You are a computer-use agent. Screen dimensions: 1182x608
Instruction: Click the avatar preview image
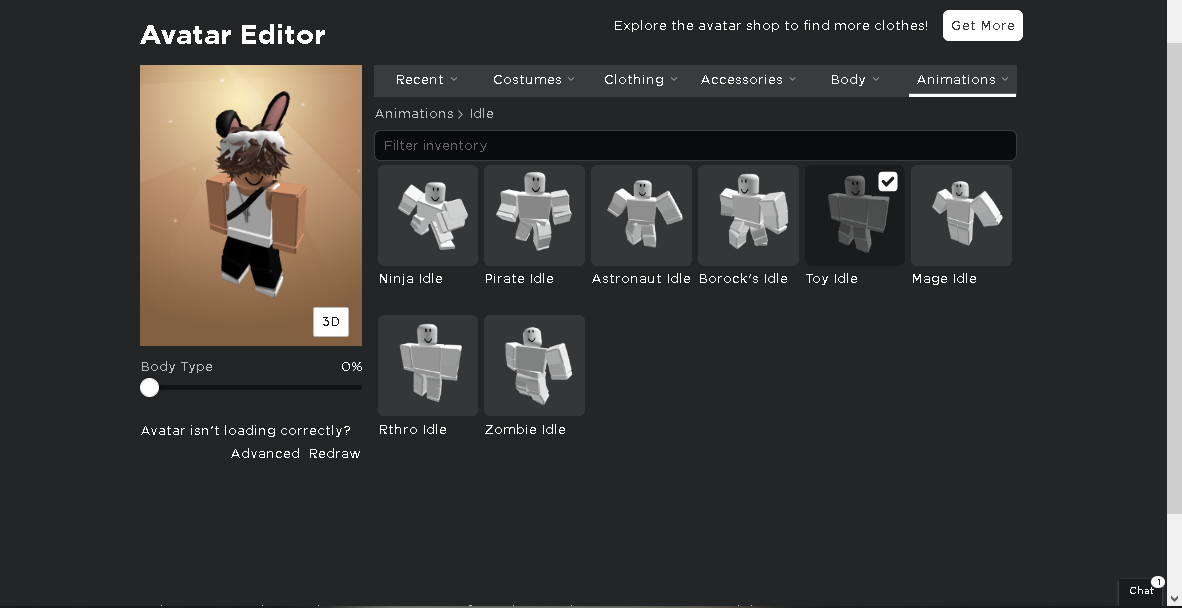251,205
